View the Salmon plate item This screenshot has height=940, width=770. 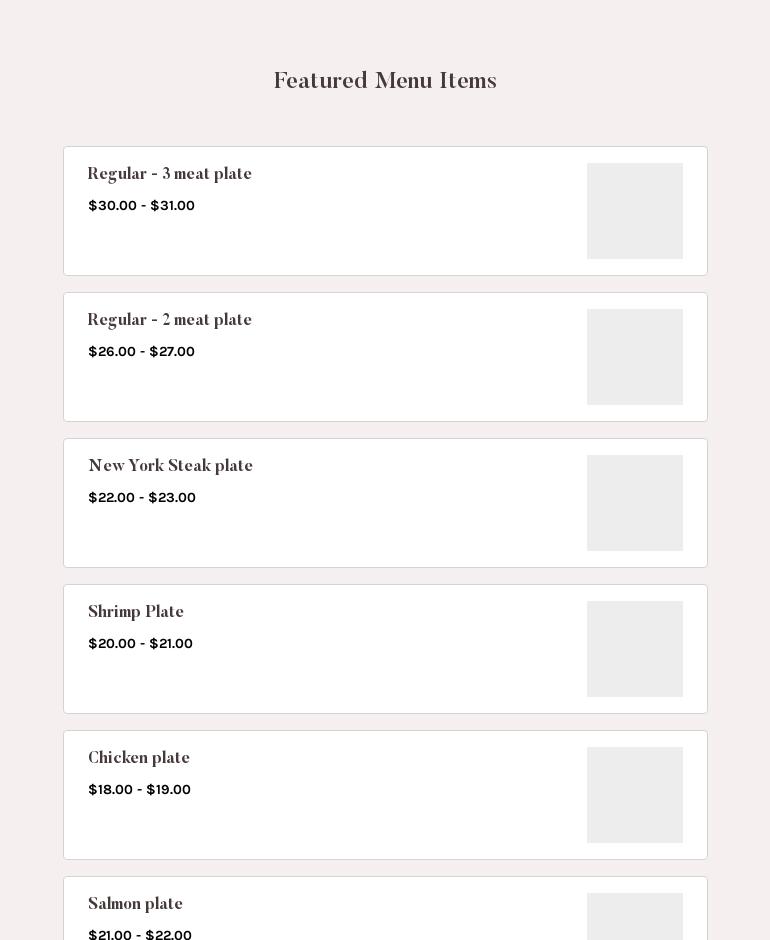(x=136, y=904)
